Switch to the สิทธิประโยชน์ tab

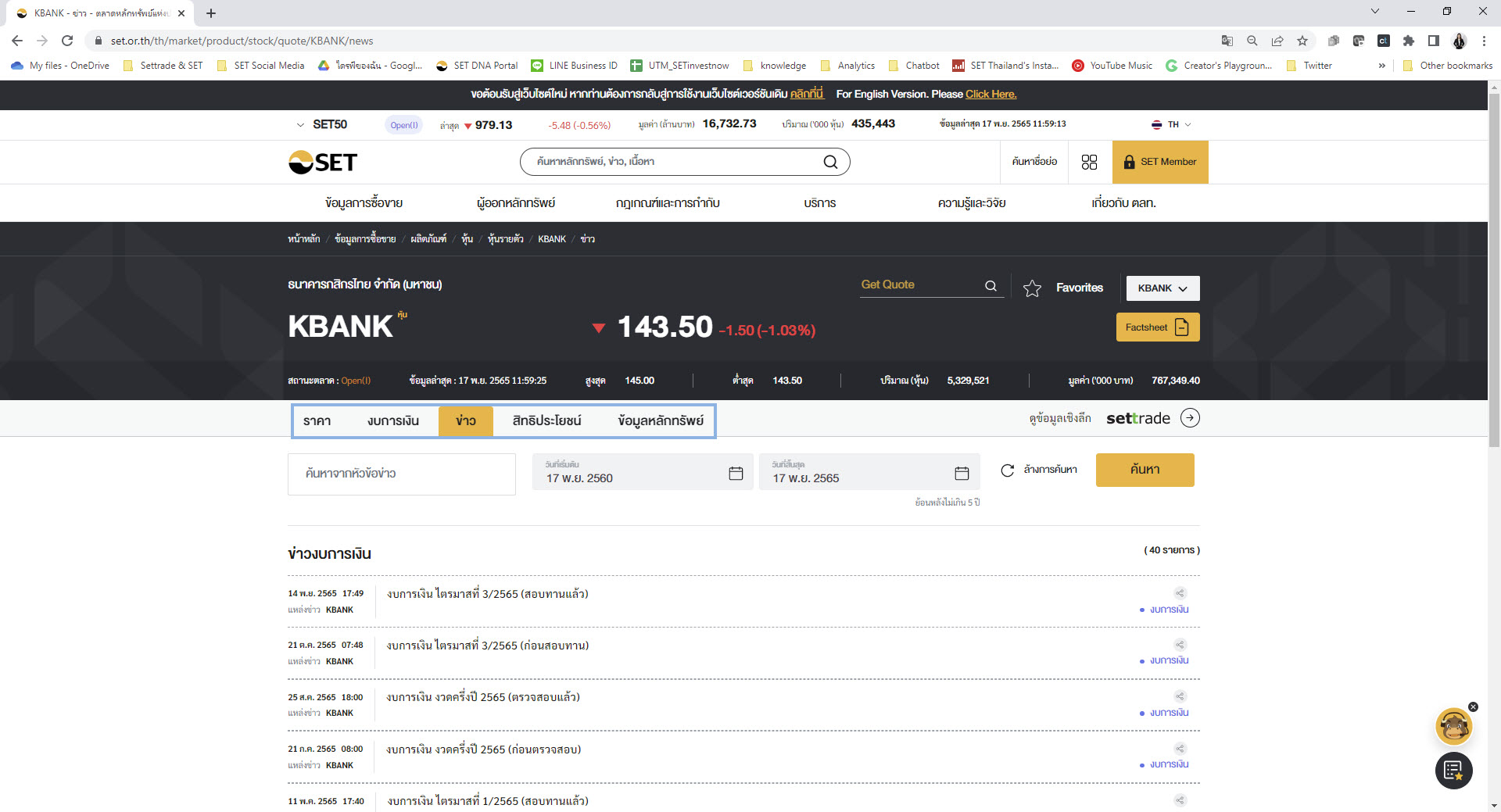tap(546, 421)
